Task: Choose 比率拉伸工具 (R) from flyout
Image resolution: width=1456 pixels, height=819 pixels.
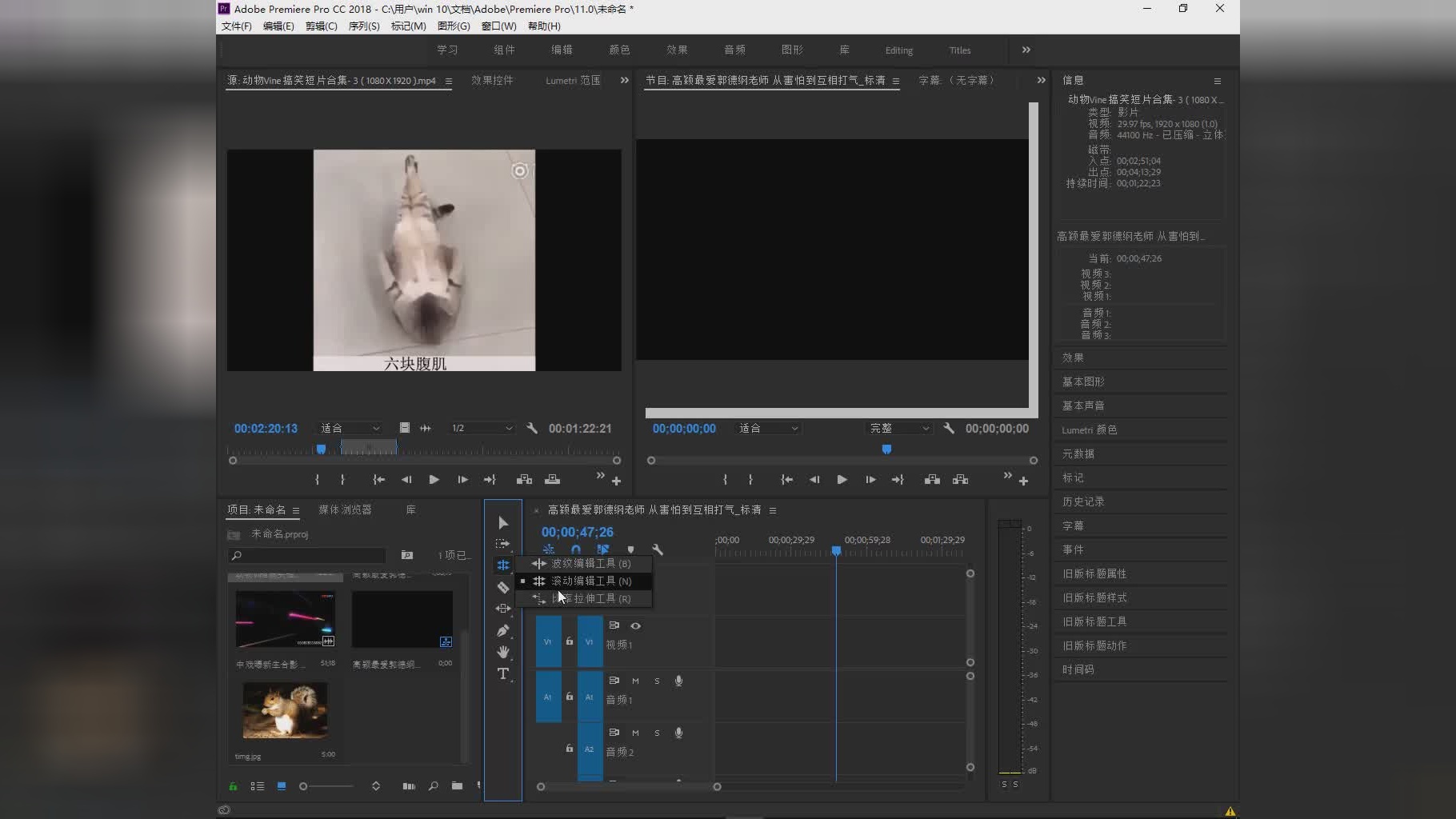Action: coord(583,598)
